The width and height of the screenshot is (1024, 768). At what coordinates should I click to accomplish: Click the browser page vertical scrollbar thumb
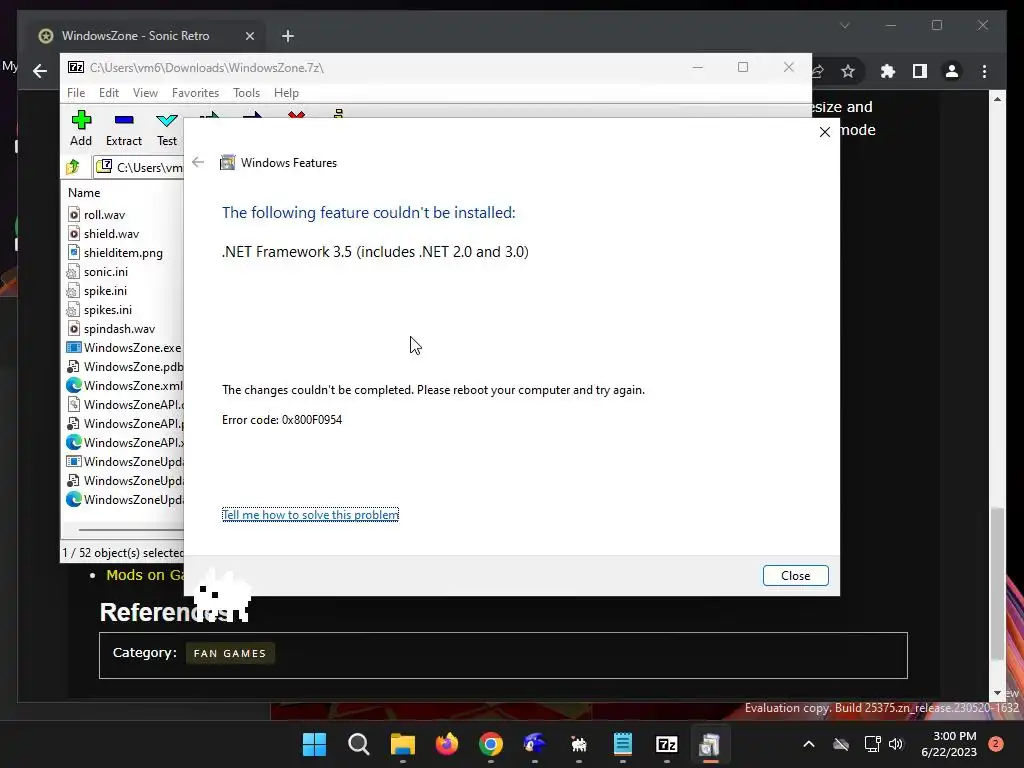(997, 583)
